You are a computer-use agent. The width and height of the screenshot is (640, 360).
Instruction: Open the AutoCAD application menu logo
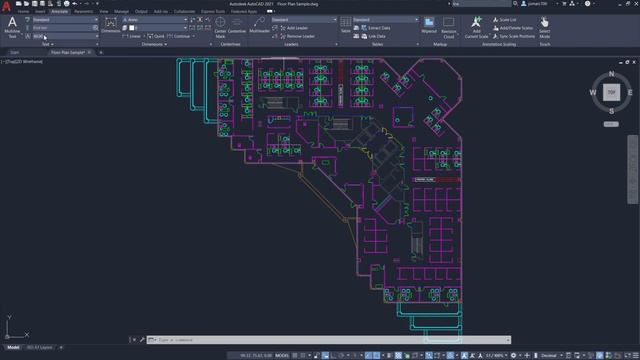click(6, 6)
